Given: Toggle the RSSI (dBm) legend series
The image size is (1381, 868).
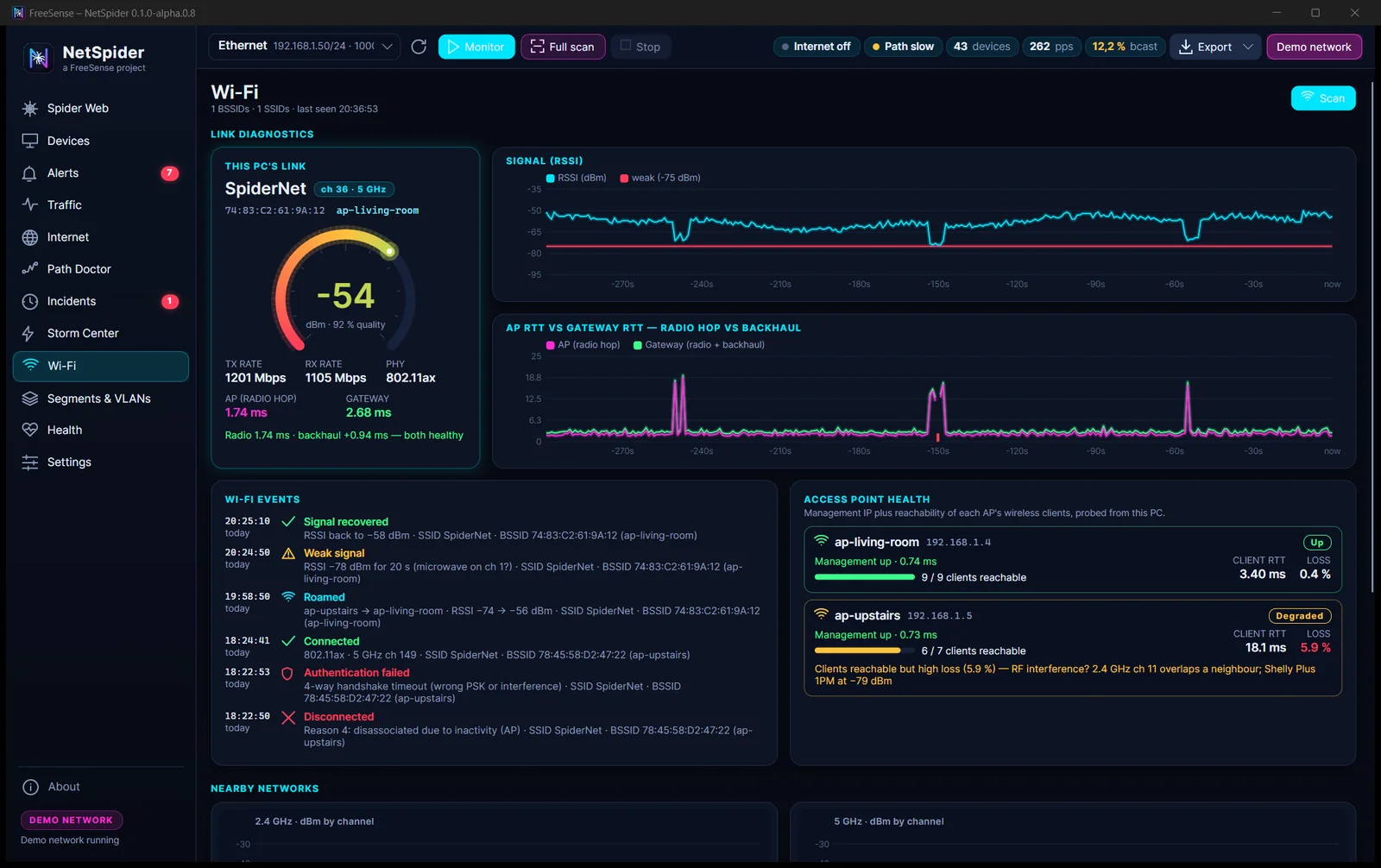Looking at the screenshot, I should click(576, 178).
